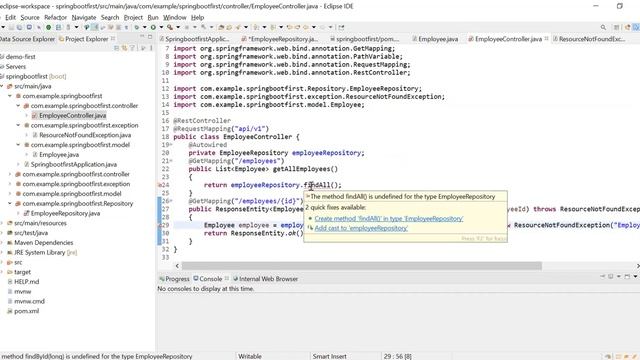640x360 pixels.
Task: Open the Refactor menu
Action: (55, 18)
